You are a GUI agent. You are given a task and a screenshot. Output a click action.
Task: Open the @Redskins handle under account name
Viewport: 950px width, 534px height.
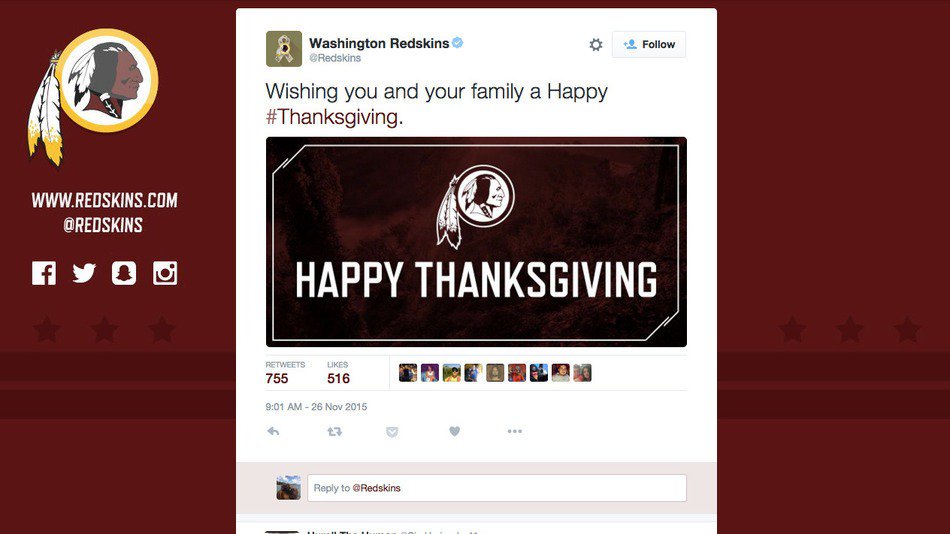pos(335,58)
